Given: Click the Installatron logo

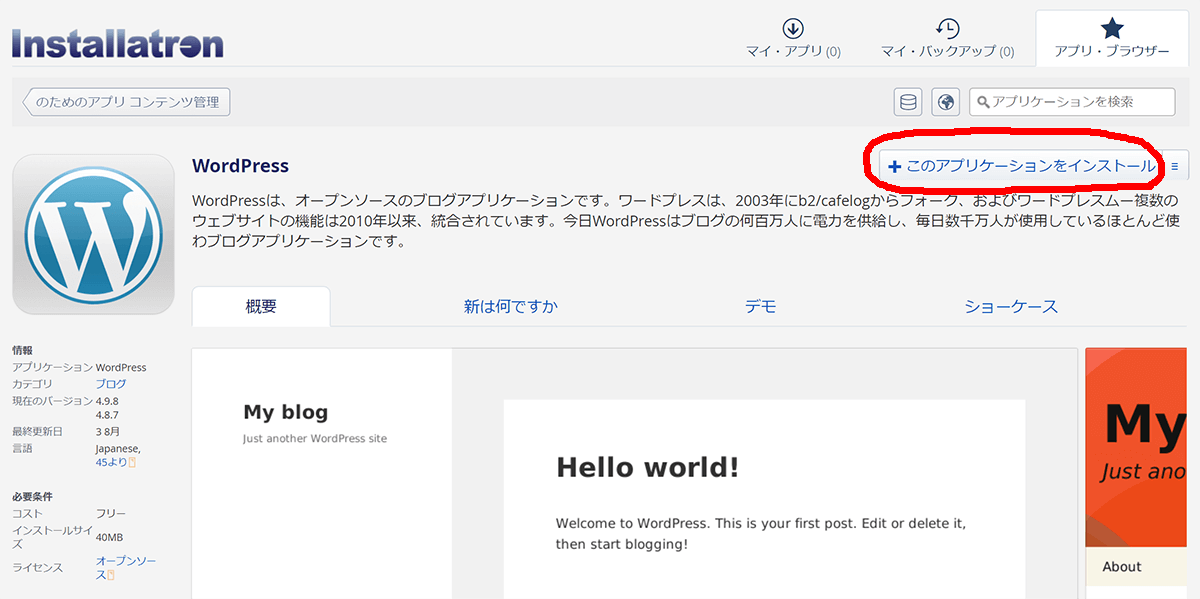Looking at the screenshot, I should point(118,44).
